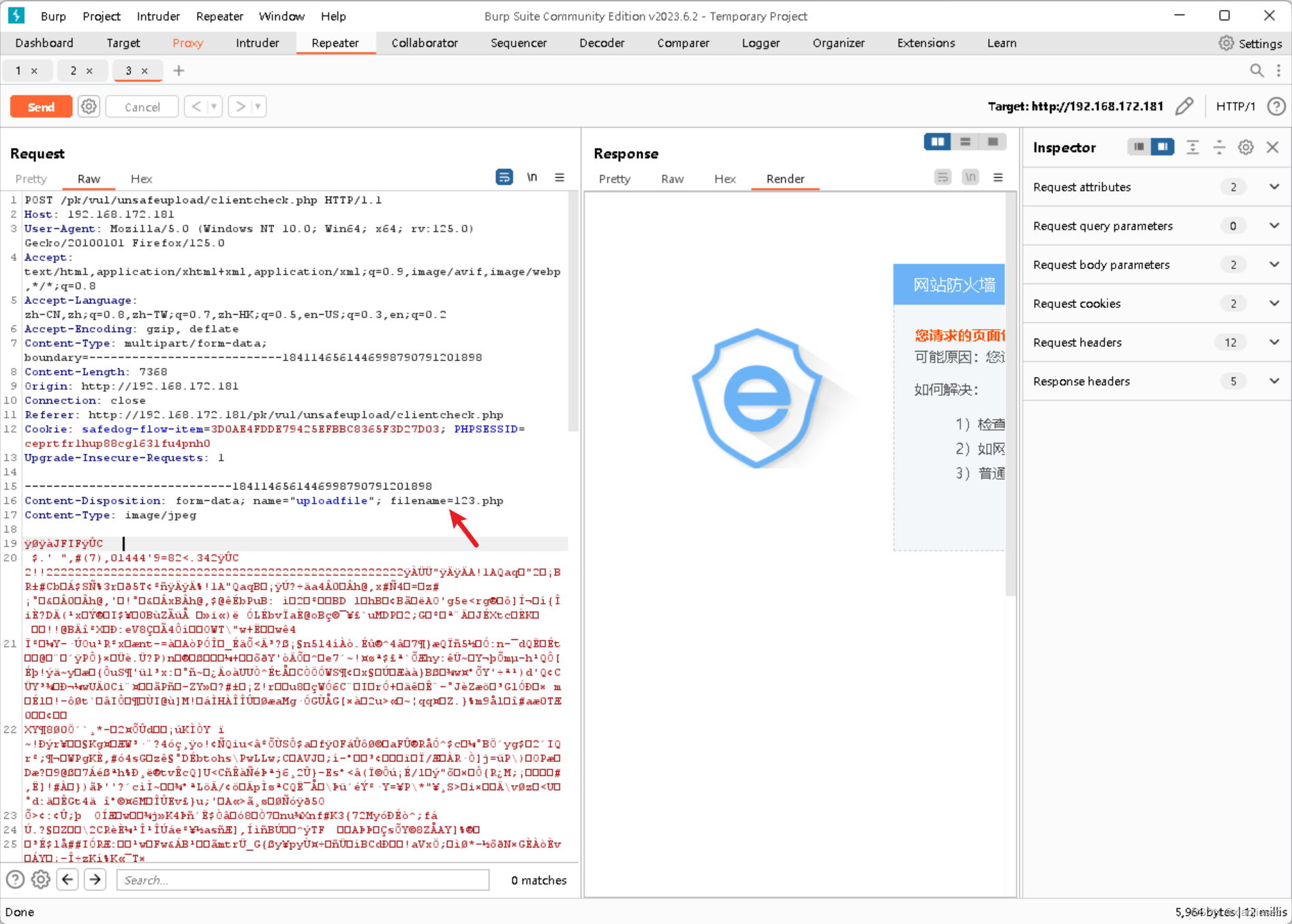Go to next request in history
The image size is (1292, 924).
(x=241, y=106)
